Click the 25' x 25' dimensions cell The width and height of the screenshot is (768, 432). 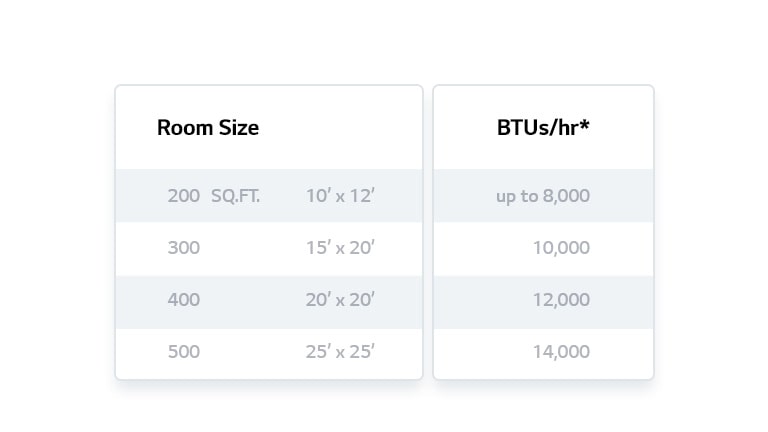(340, 352)
